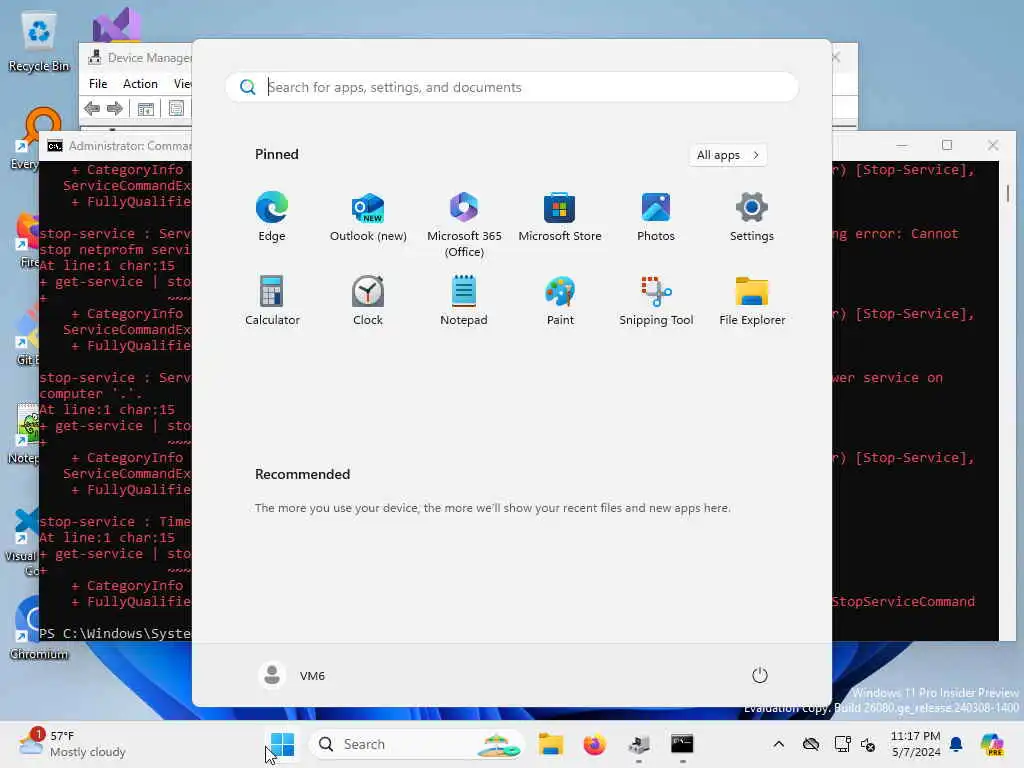Viewport: 1024px width, 768px height.
Task: Open Settings from pinned apps
Action: click(x=752, y=217)
